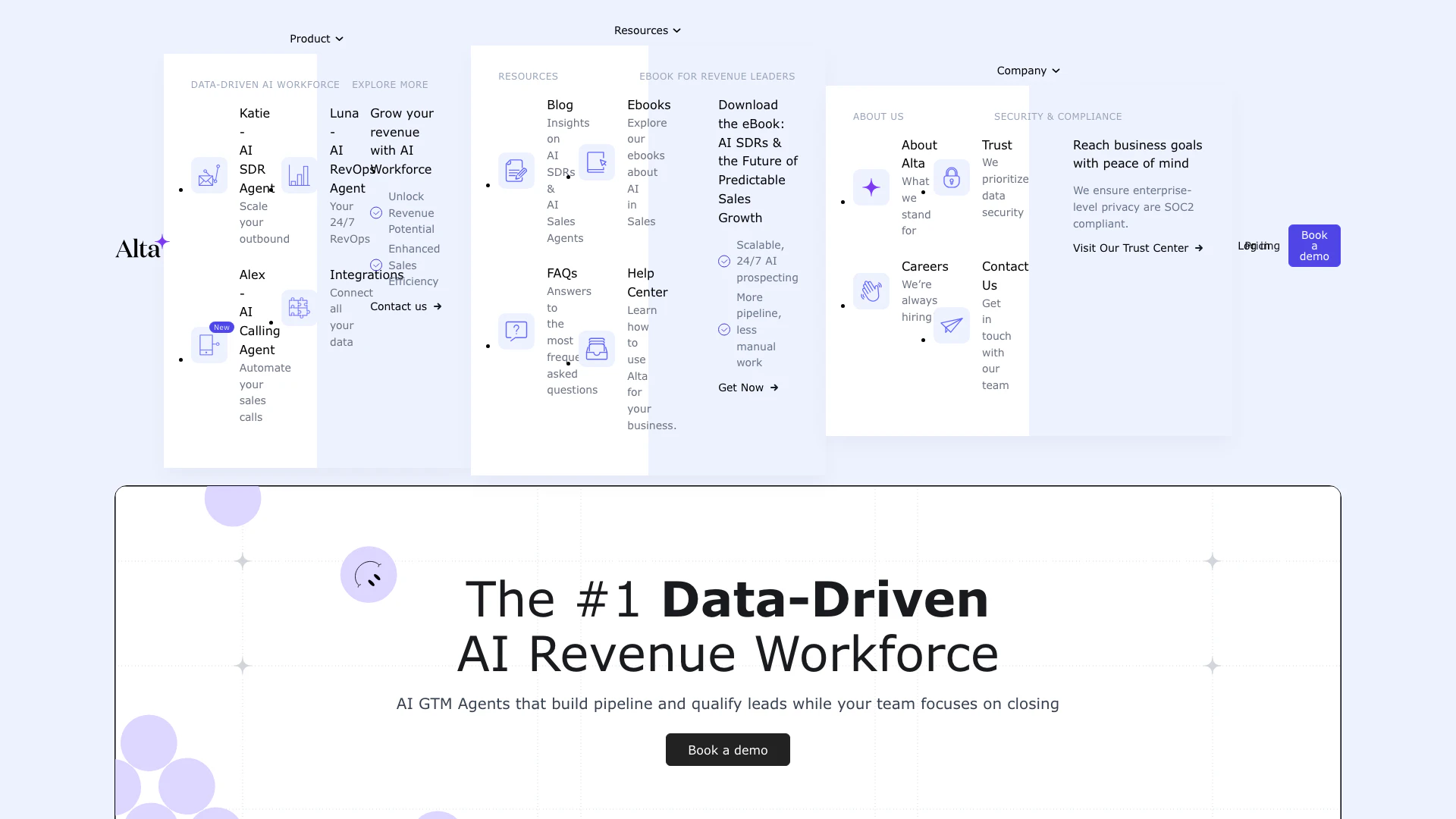The height and width of the screenshot is (819, 1456).
Task: Open the Resources dropdown chevron
Action: click(677, 31)
